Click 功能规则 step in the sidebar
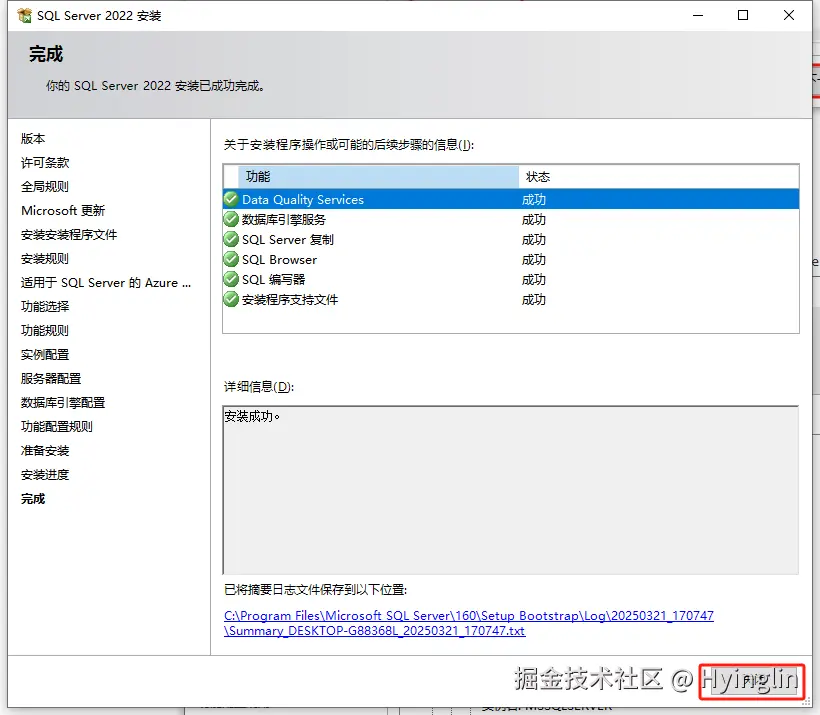The image size is (820, 715). tap(45, 331)
